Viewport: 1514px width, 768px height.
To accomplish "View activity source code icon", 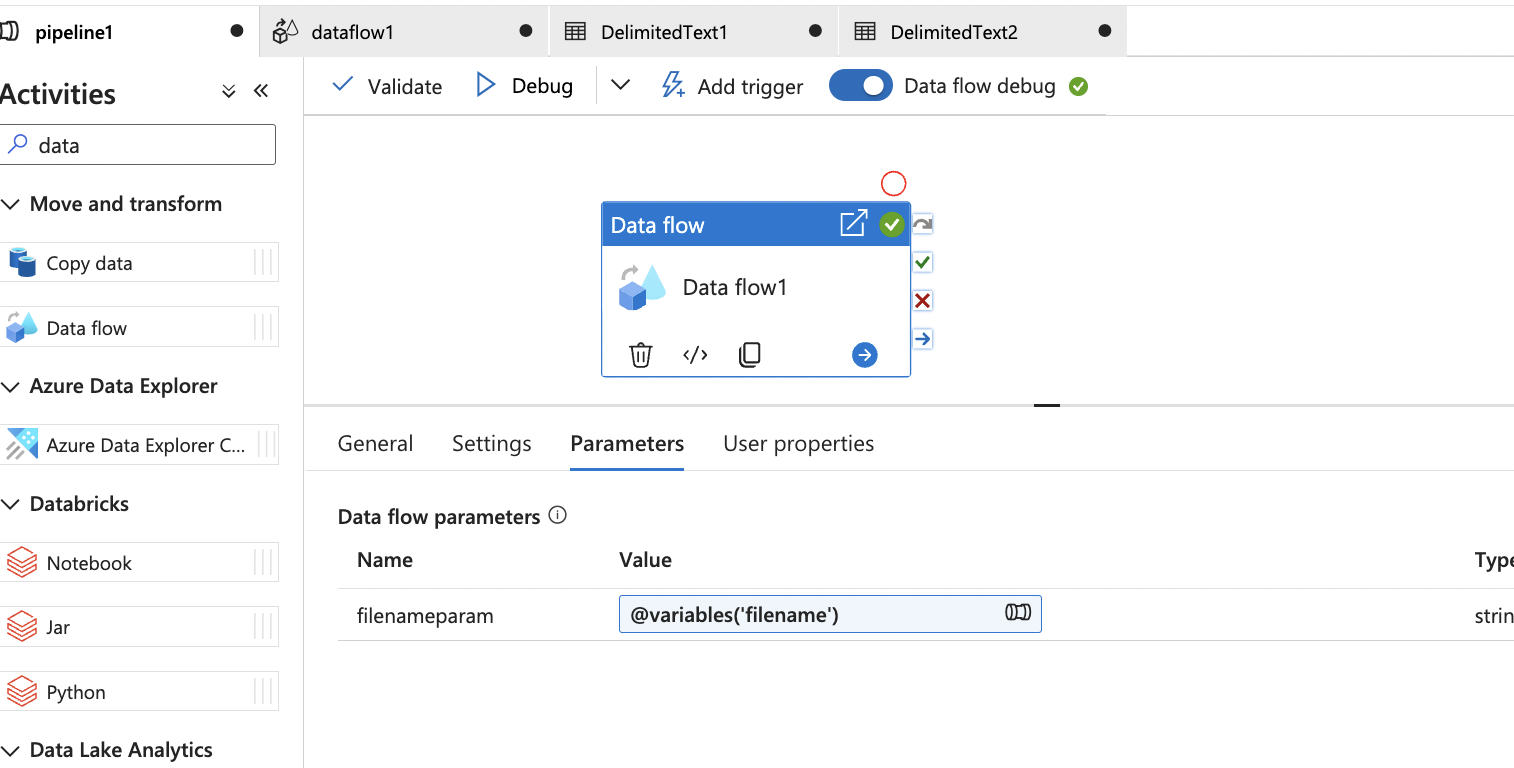I will (x=695, y=355).
